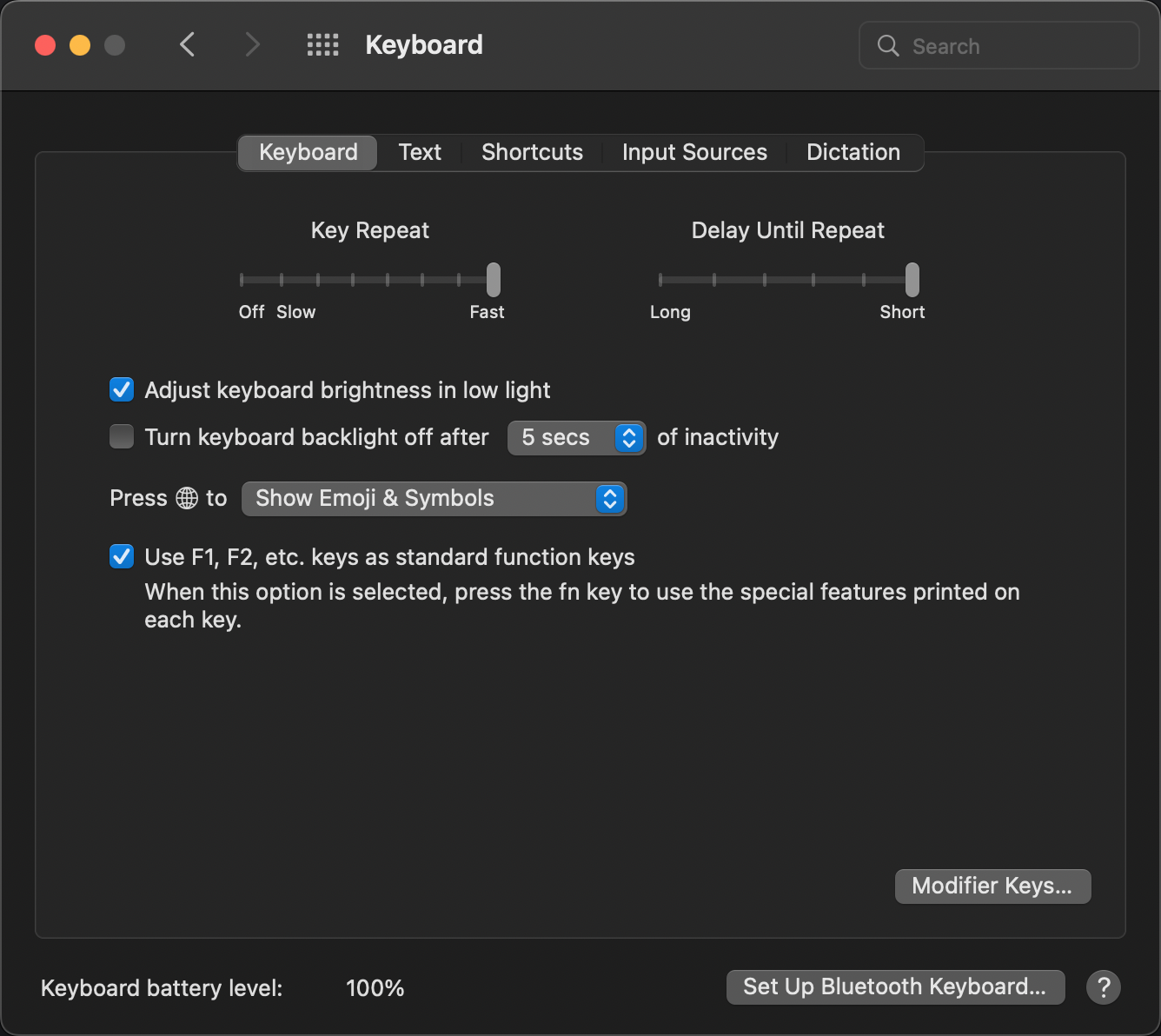Enable Turn keyboard backlight off after checkbox
The height and width of the screenshot is (1036, 1161).
point(122,436)
